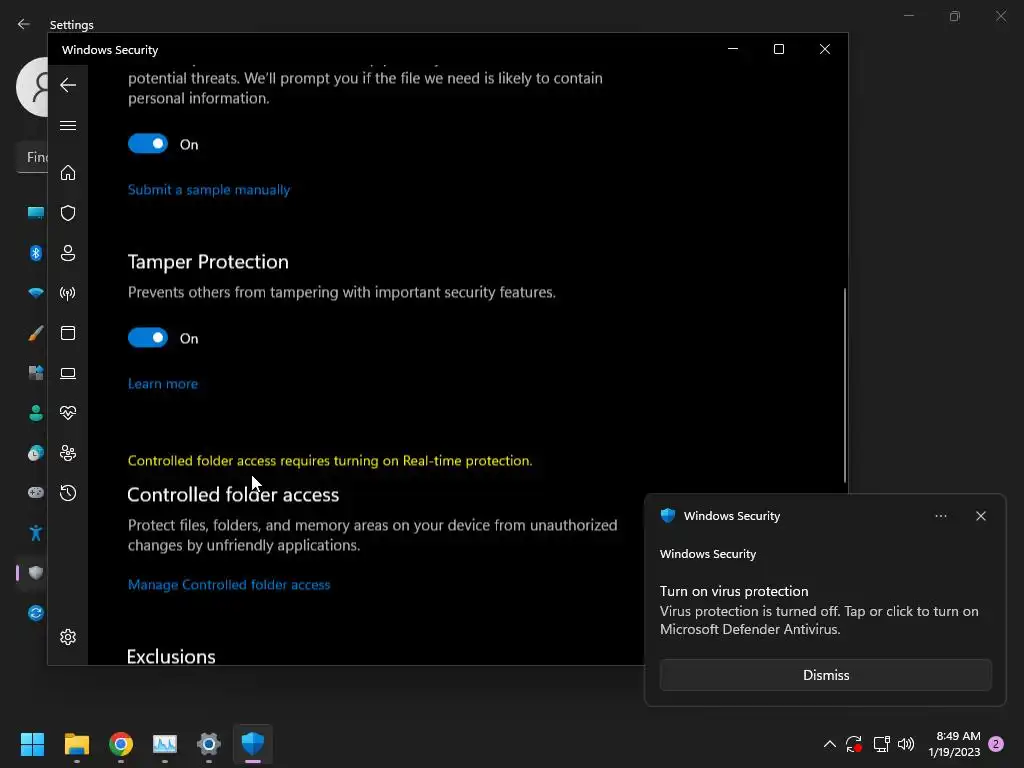Image resolution: width=1024 pixels, height=768 pixels.
Task: Open System category in Settings sidebar
Action: [35, 213]
